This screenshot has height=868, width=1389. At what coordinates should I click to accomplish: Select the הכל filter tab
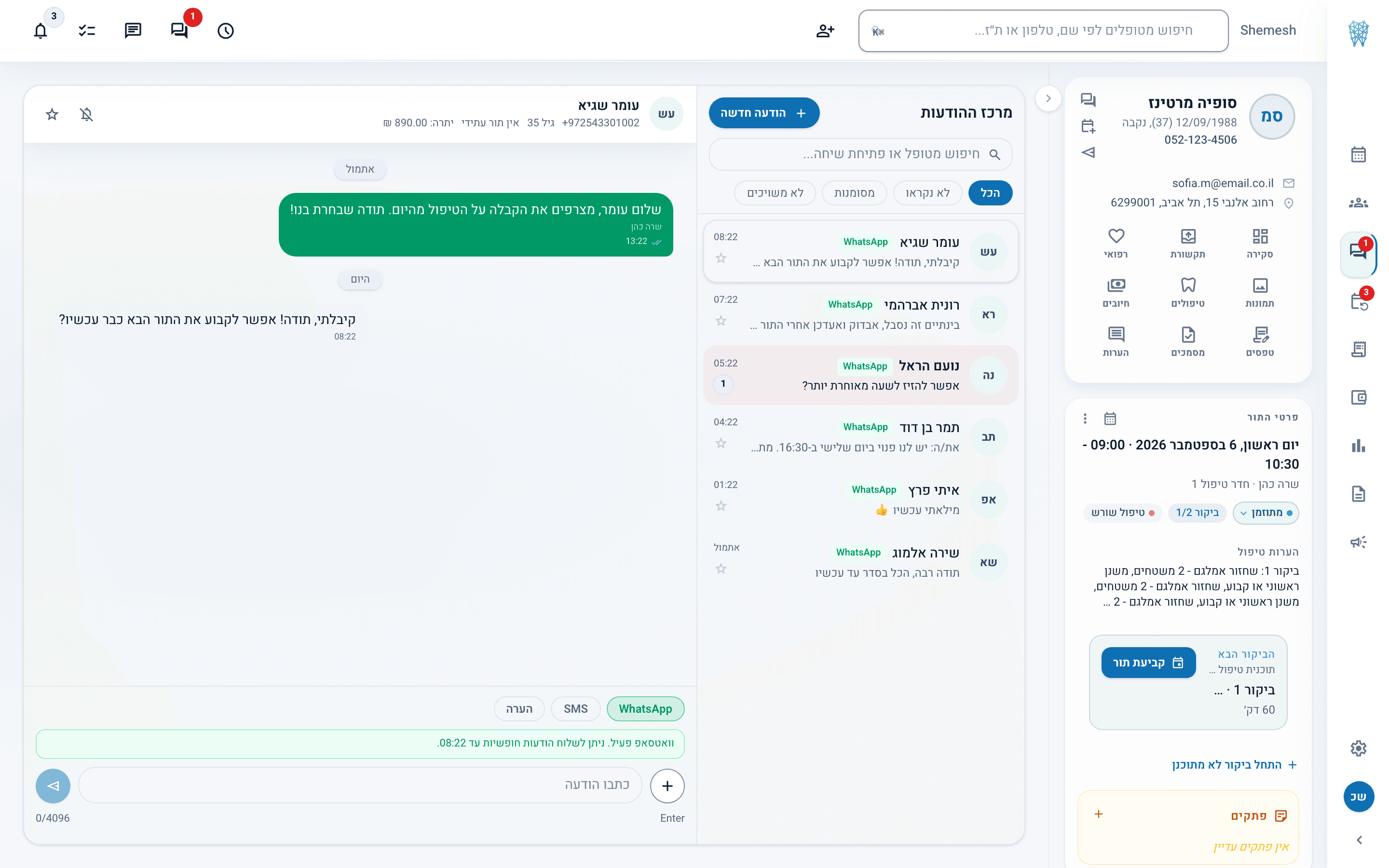coord(990,193)
